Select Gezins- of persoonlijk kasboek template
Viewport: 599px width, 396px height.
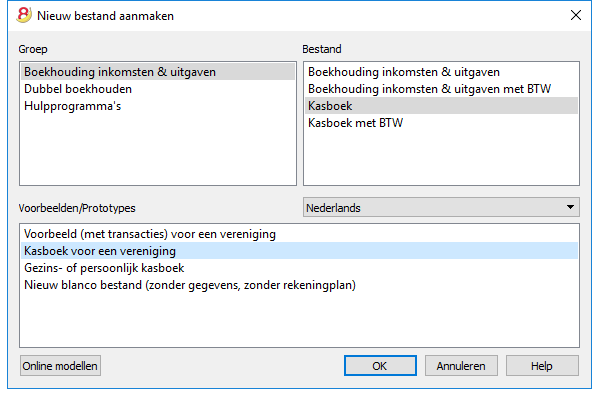(300, 268)
